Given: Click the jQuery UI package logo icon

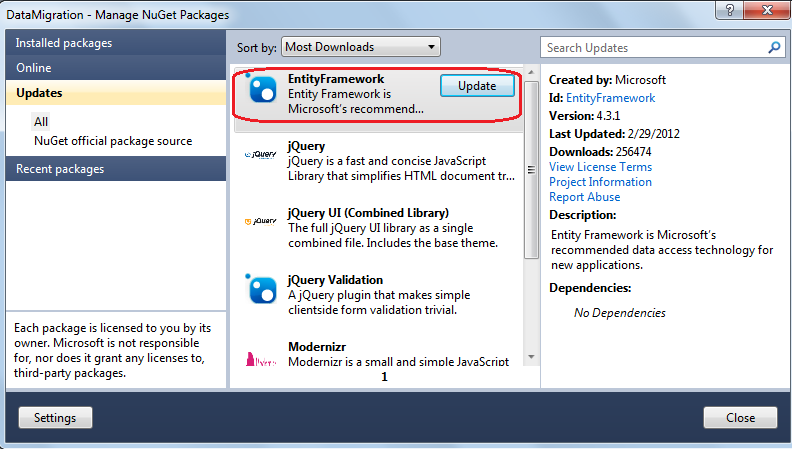Looking at the screenshot, I should pos(261,222).
